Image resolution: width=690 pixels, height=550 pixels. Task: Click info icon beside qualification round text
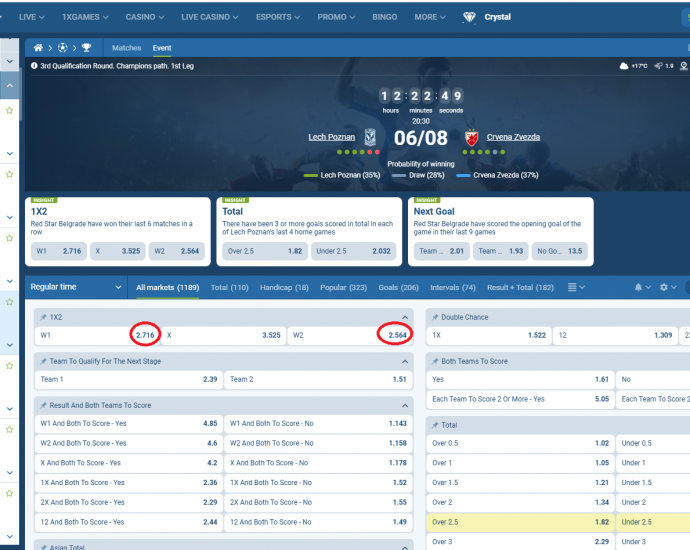pyautogui.click(x=34, y=66)
